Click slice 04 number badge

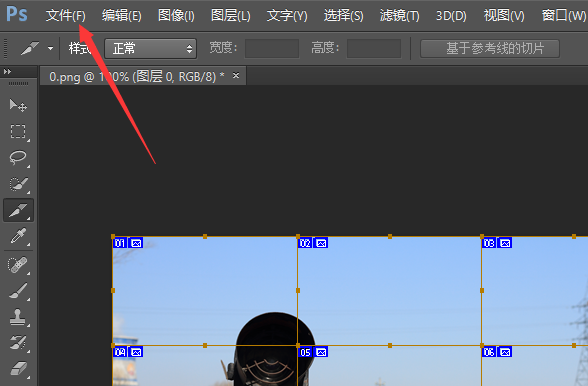tap(120, 352)
